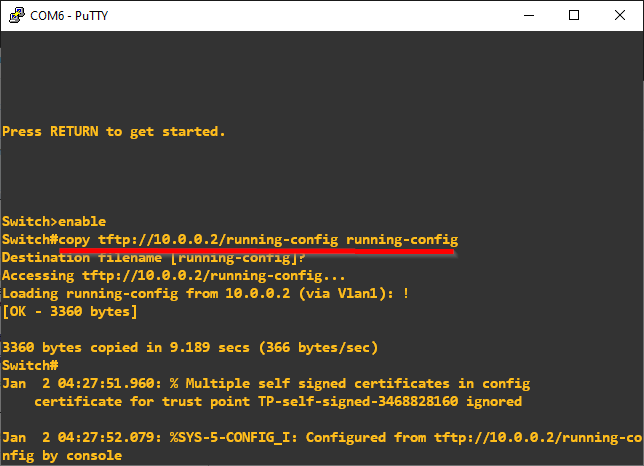Close the COM6 PuTTY session window
The image size is (644, 466).
click(x=620, y=15)
